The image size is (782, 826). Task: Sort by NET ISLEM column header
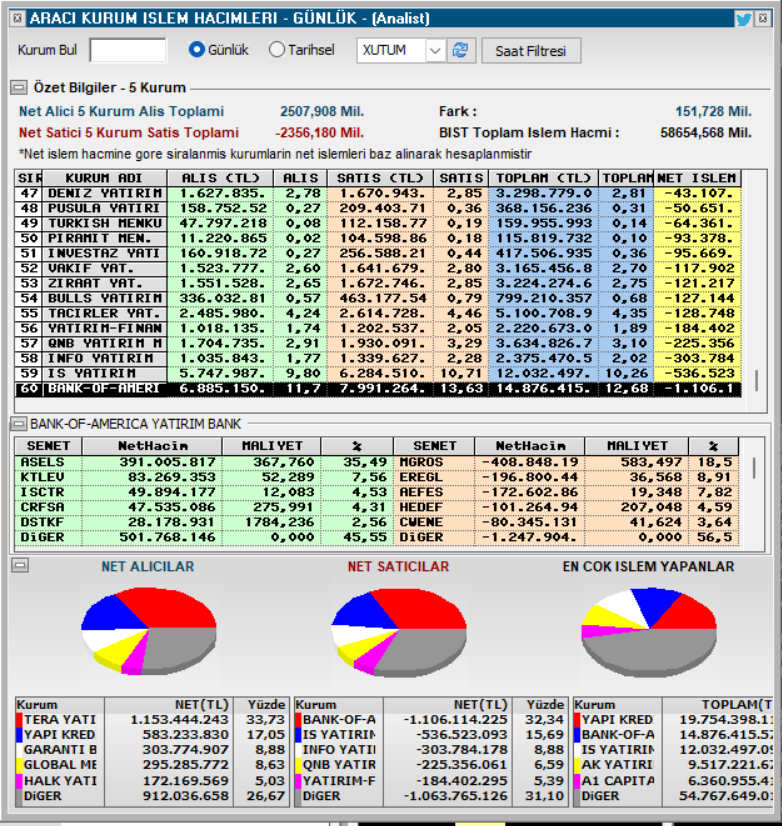(x=697, y=178)
